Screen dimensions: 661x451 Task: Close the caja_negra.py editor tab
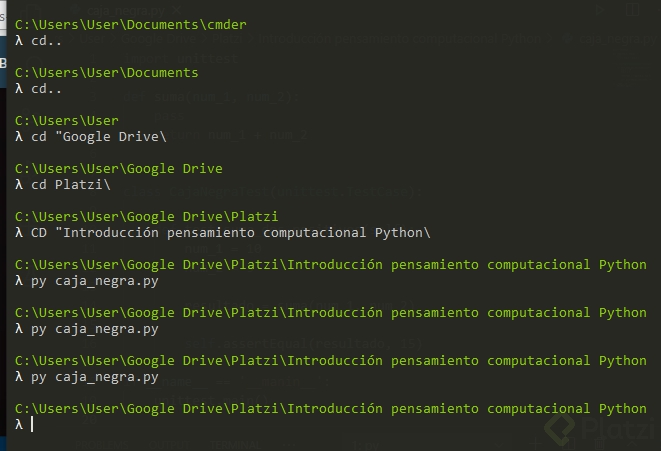177,9
